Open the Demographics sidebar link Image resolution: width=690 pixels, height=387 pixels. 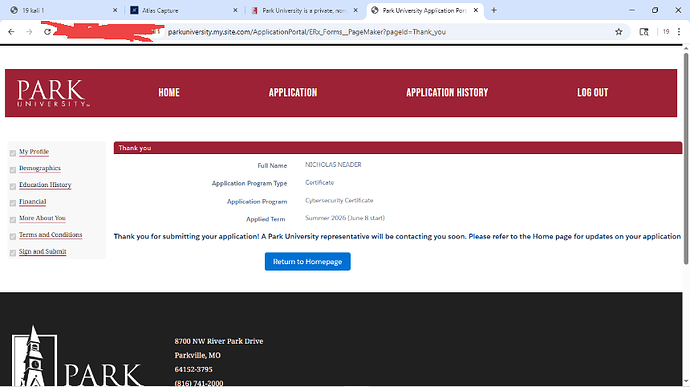coord(40,168)
